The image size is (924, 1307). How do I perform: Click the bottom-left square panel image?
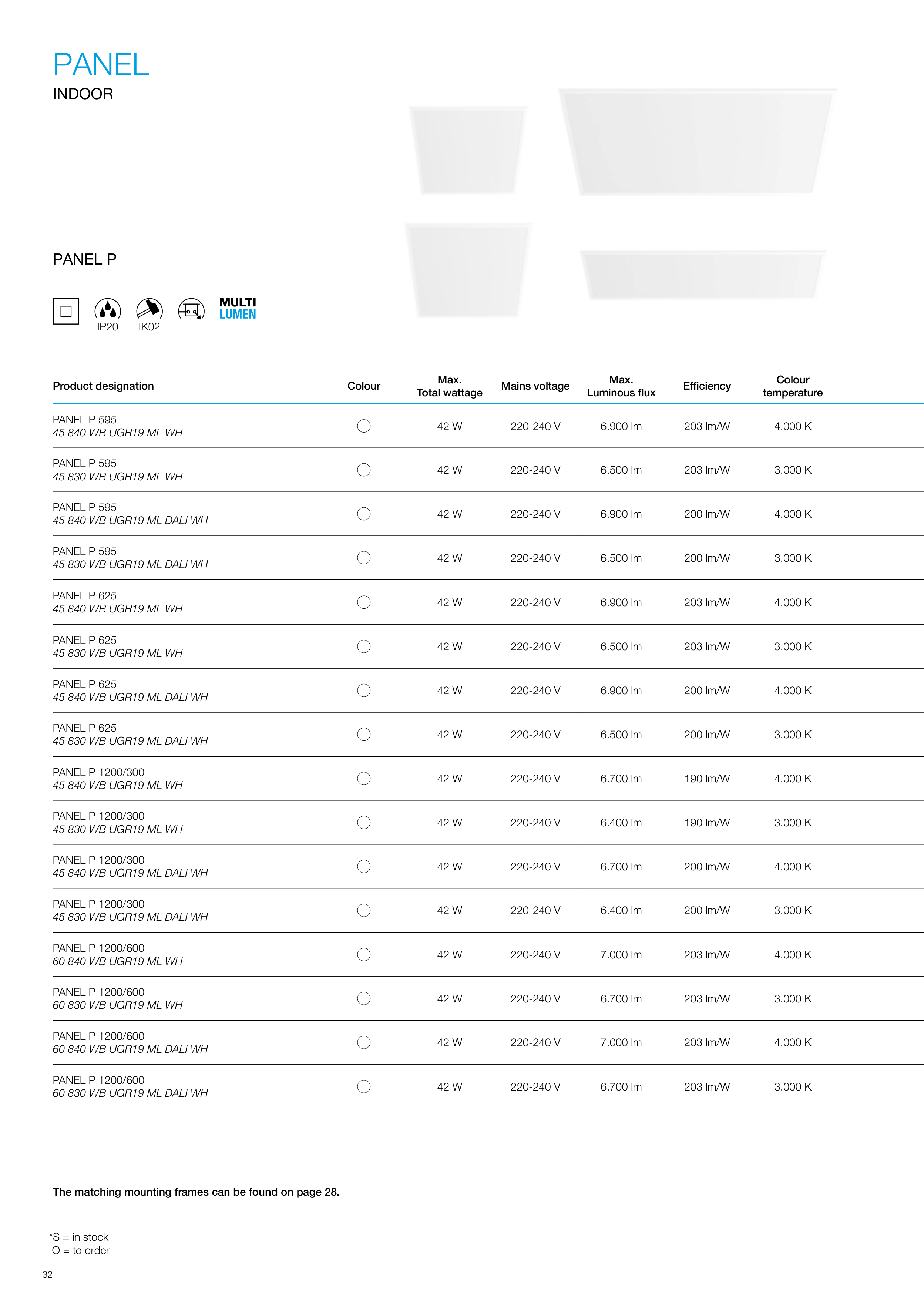(x=468, y=270)
